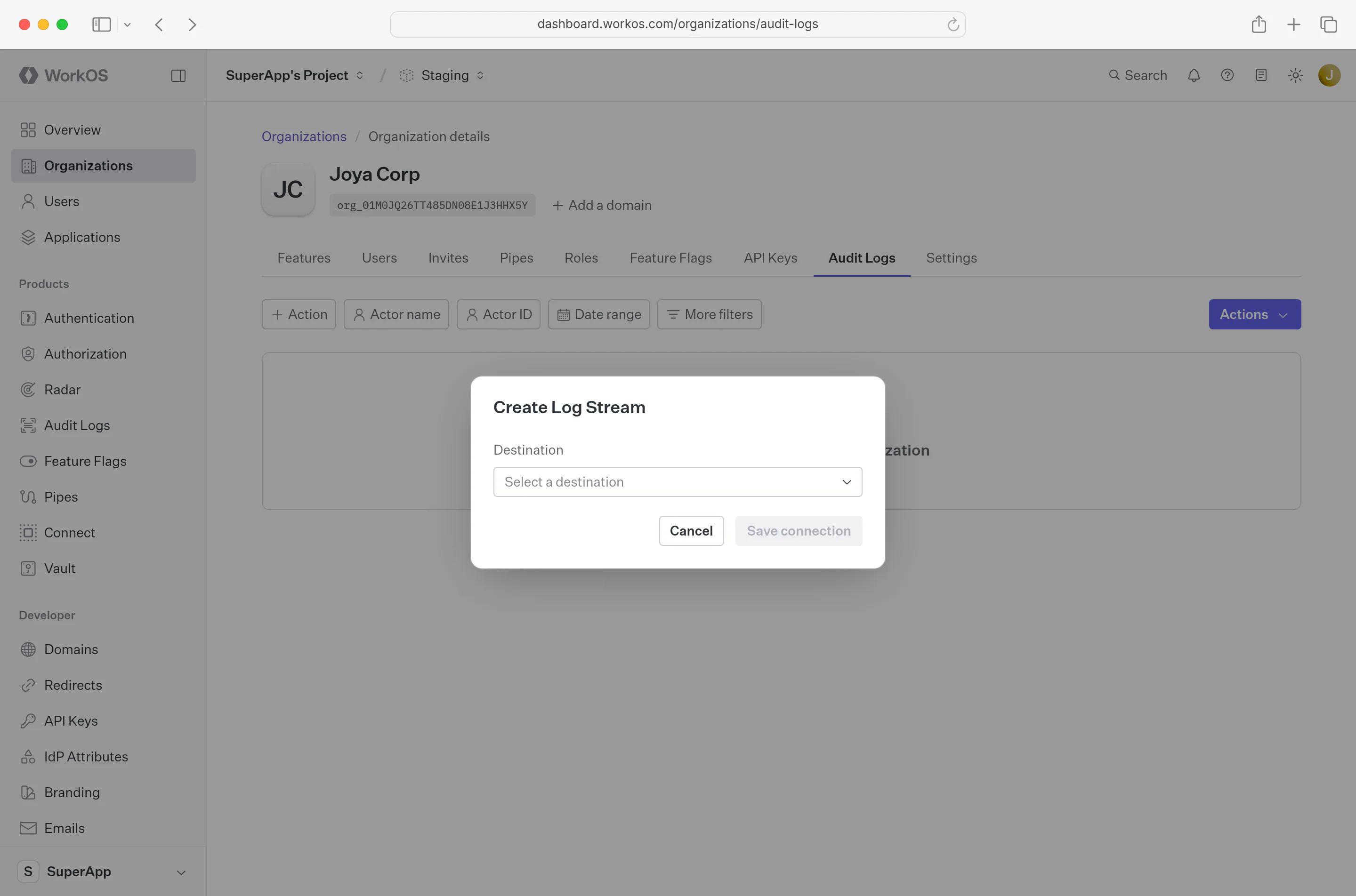The height and width of the screenshot is (896, 1356).
Task: Switch to the organization Users tab
Action: [x=379, y=258]
